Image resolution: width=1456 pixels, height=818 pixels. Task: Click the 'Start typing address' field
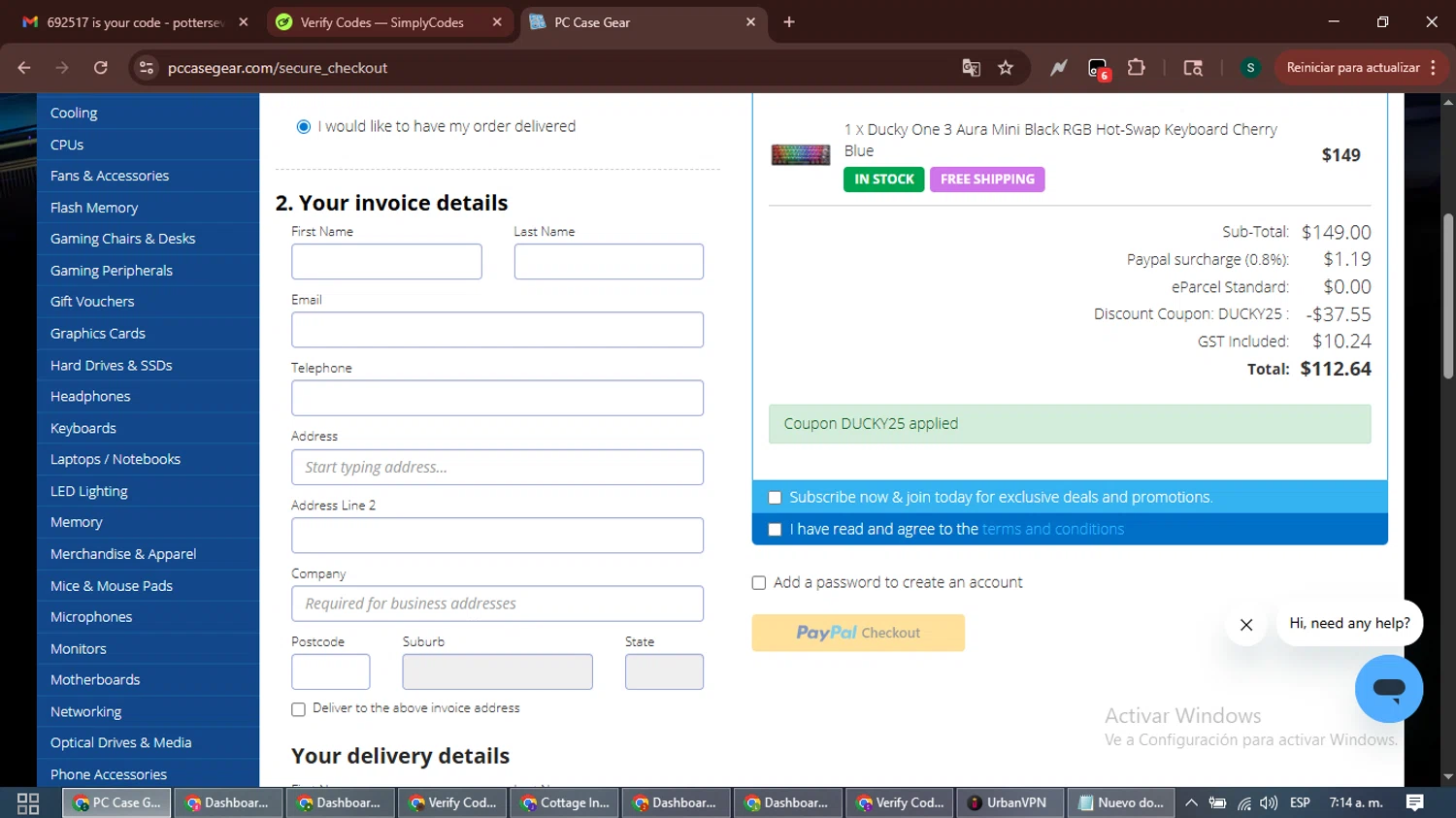coord(497,467)
